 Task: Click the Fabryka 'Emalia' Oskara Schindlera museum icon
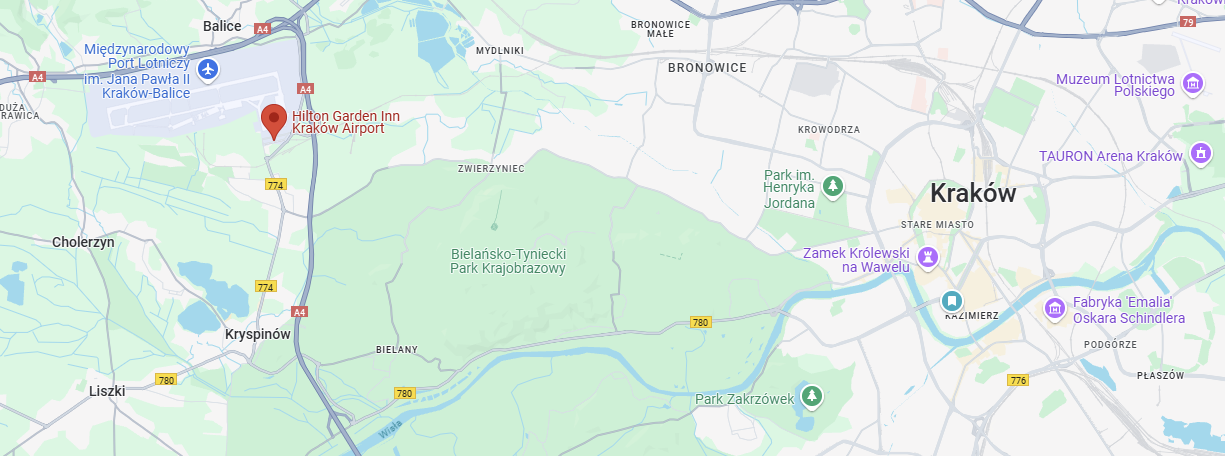coord(1053,309)
